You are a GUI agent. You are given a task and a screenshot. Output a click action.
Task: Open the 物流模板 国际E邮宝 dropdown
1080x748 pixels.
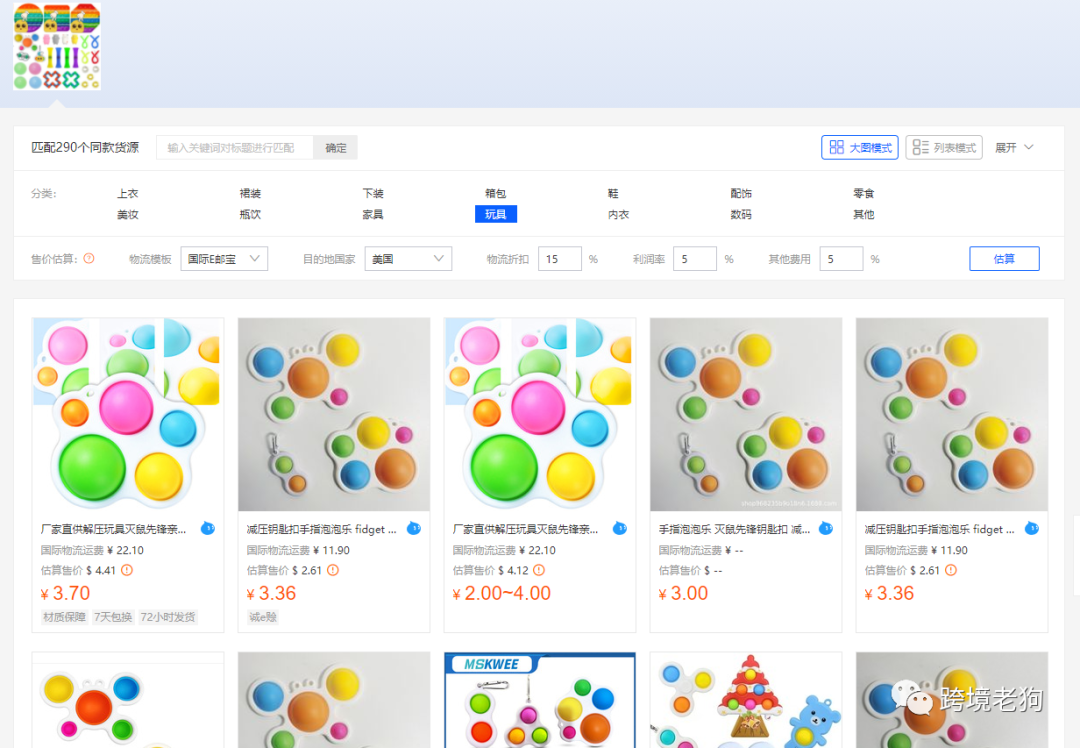point(224,259)
